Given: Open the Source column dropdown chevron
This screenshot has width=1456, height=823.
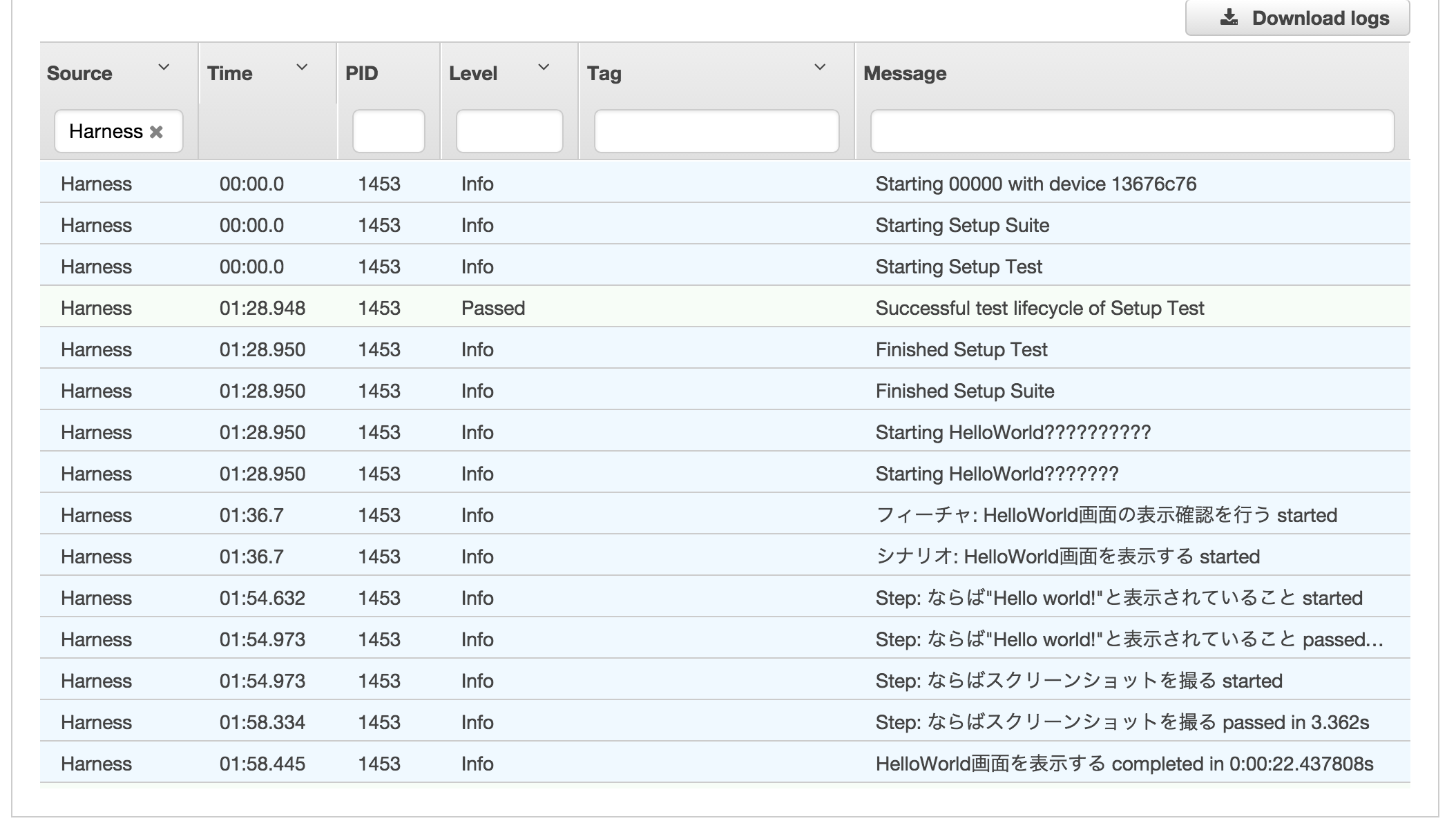Looking at the screenshot, I should click(x=164, y=67).
